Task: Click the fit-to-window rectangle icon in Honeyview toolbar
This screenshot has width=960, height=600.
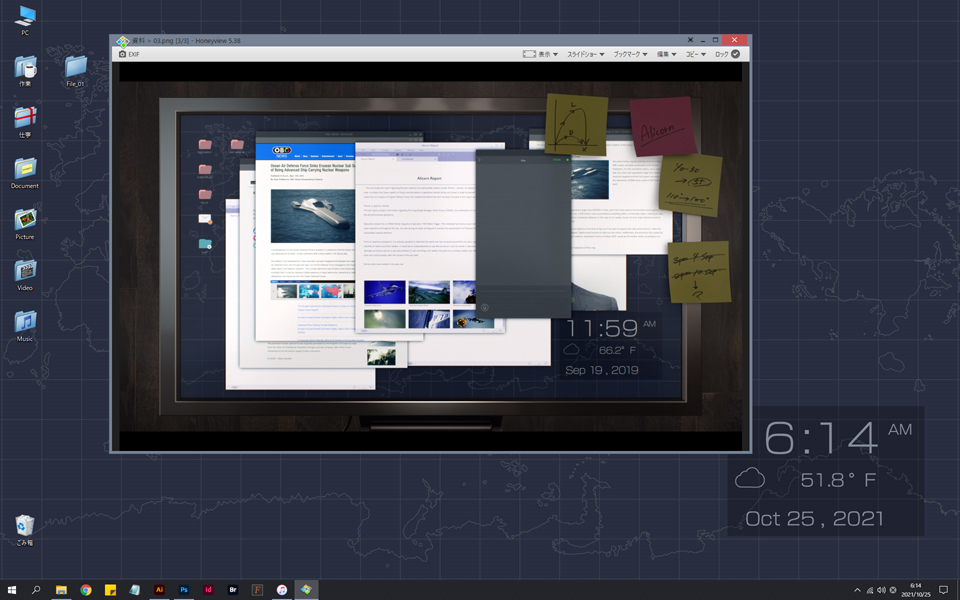Action: [529, 54]
